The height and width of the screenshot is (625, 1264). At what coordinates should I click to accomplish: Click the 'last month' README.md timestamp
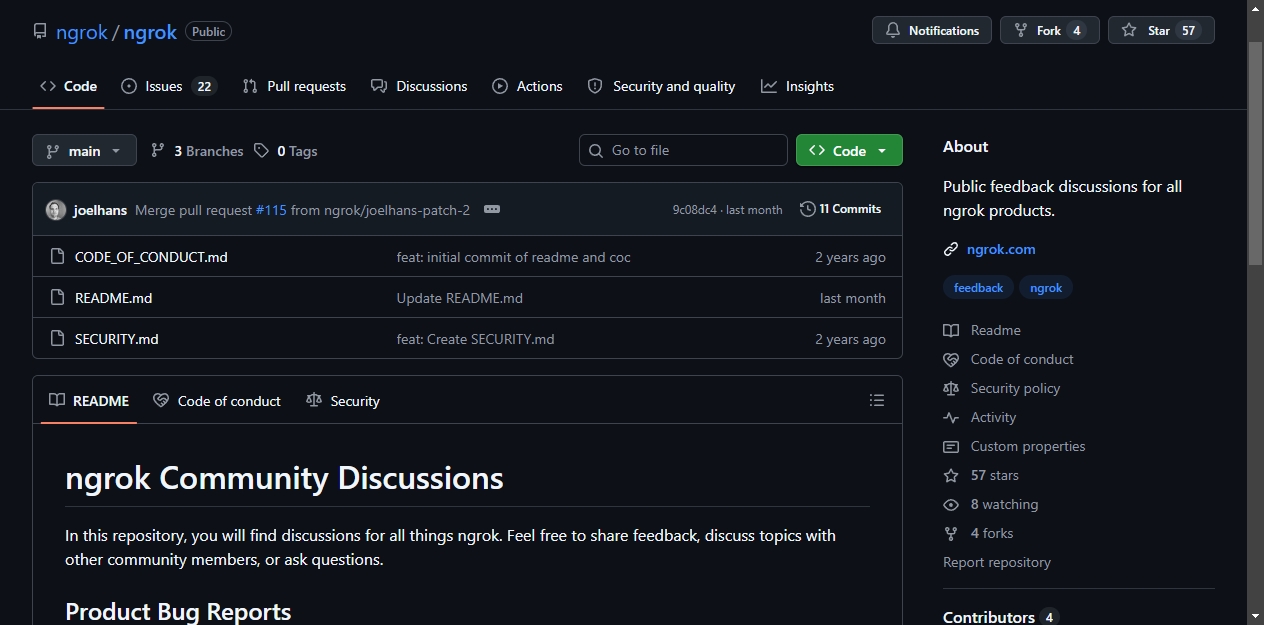coord(853,298)
